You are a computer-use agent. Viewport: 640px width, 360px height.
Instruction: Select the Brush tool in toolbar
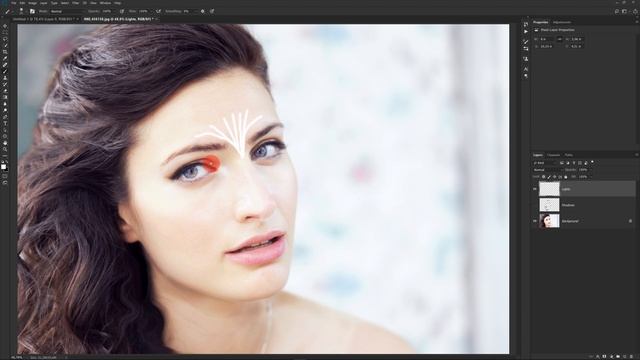pyautogui.click(x=5, y=71)
